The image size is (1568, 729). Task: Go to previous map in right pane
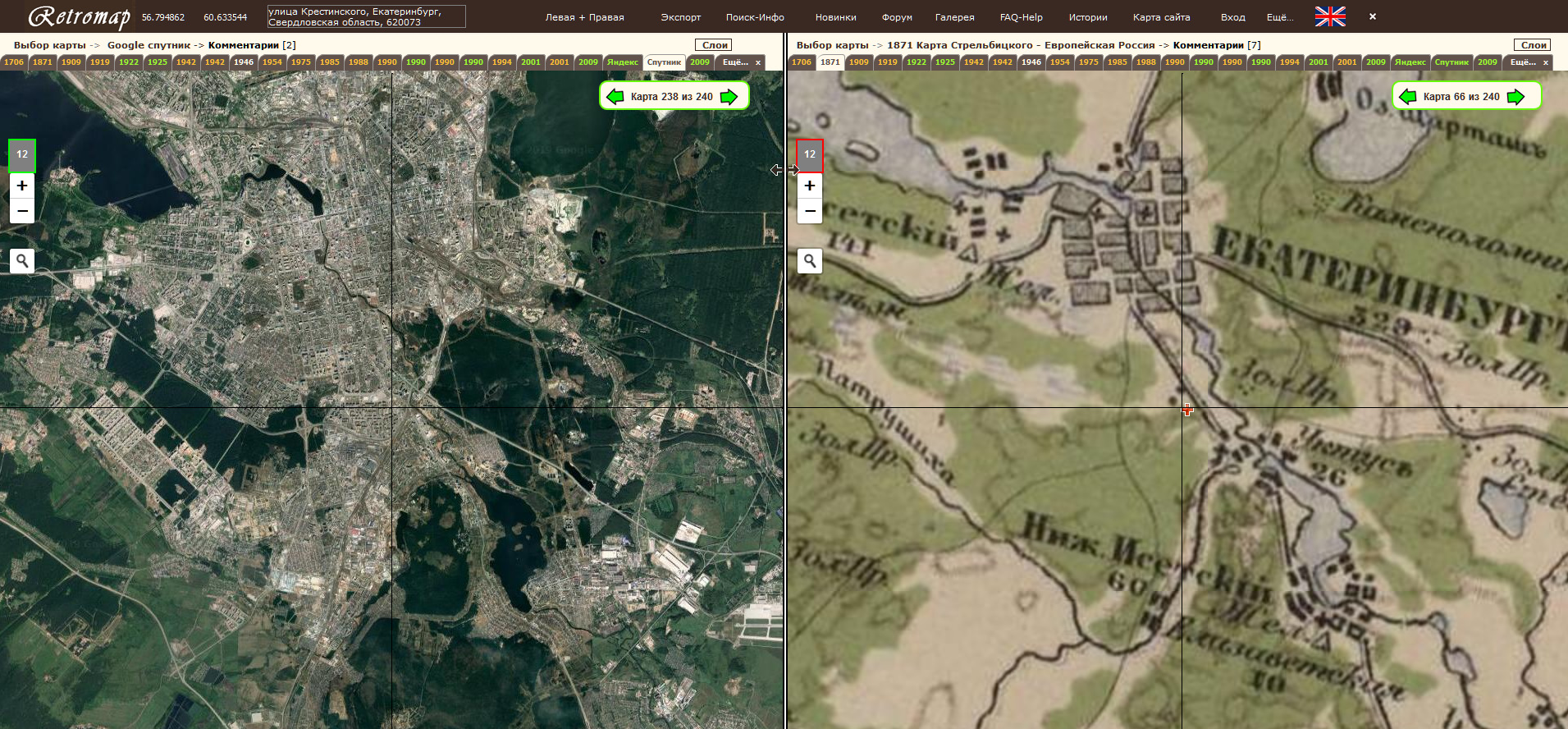coord(1407,97)
